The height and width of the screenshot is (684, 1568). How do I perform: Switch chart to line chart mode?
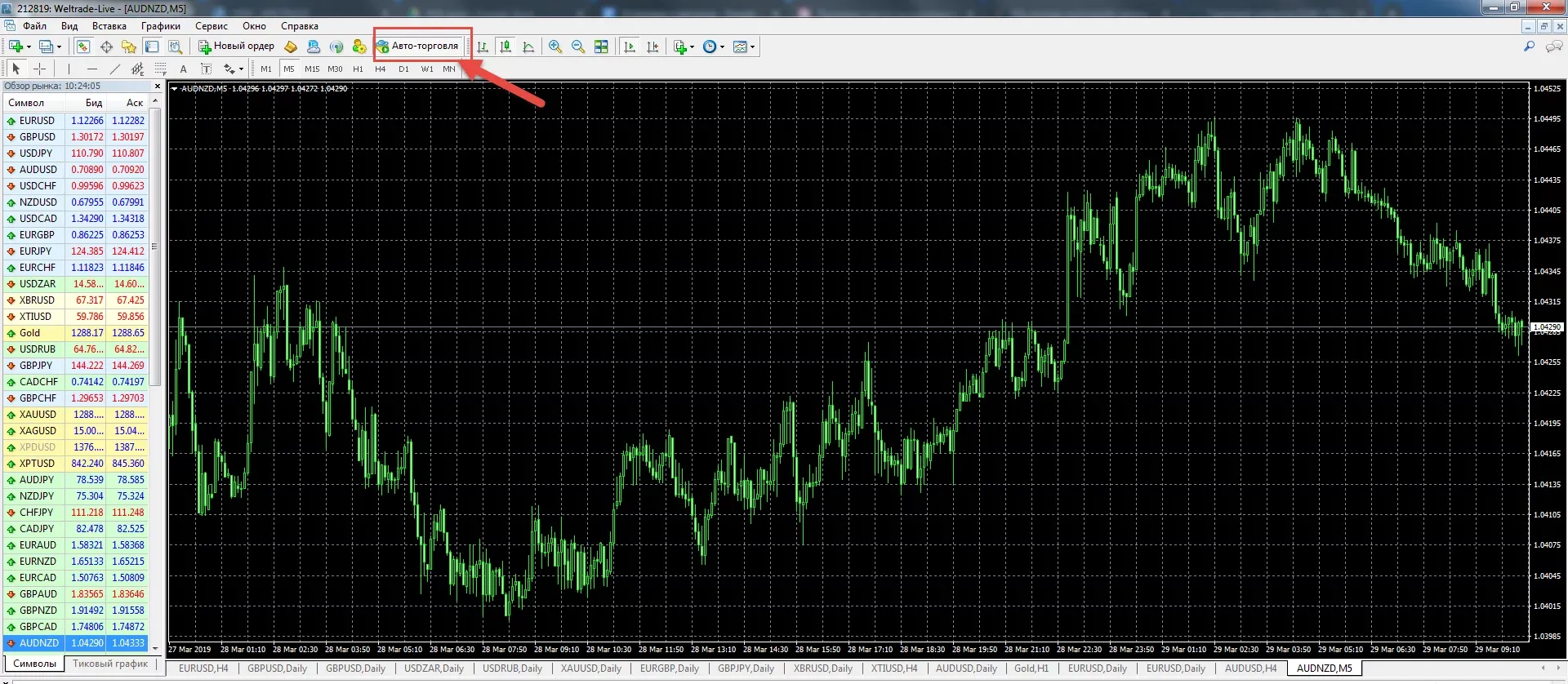click(x=528, y=47)
